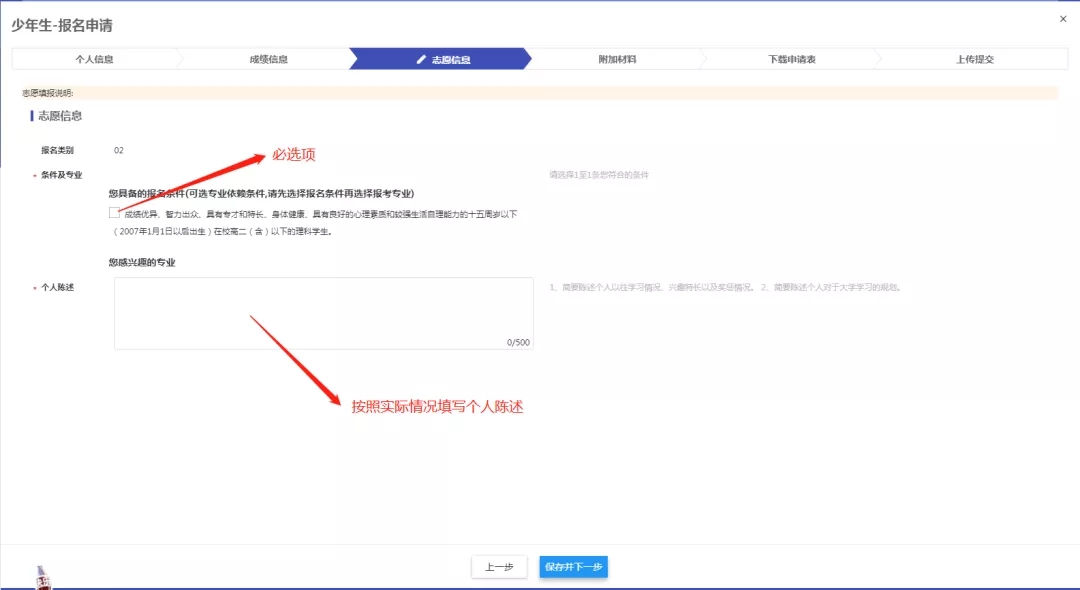Viewport: 1080px width, 590px height.
Task: Select the 上传提交 step
Action: (974, 60)
